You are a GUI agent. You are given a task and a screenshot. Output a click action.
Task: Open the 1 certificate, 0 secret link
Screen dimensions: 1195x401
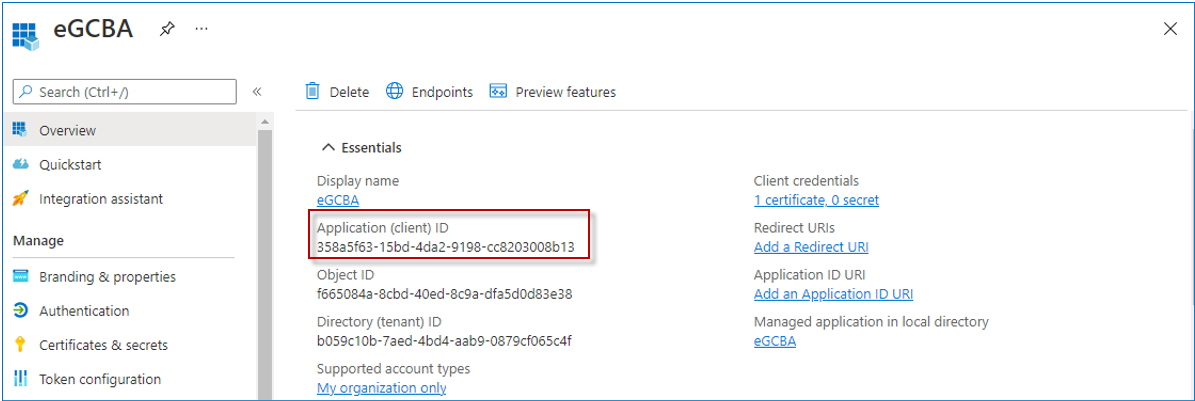click(x=815, y=200)
